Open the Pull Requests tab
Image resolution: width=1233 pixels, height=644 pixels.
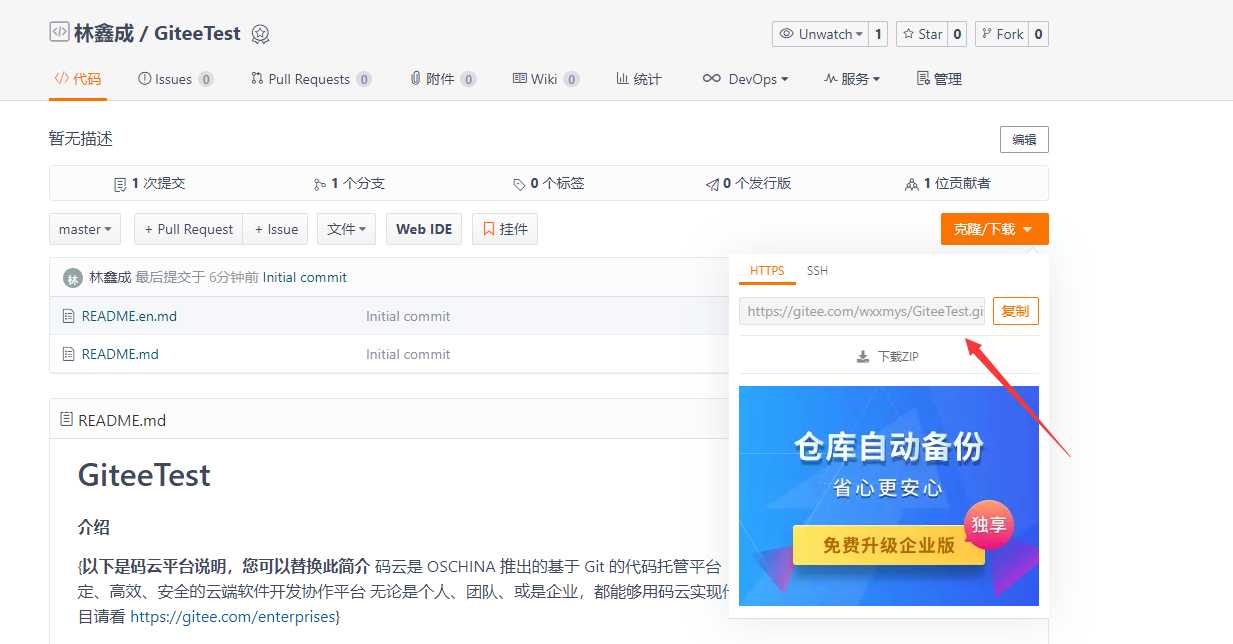(x=311, y=79)
